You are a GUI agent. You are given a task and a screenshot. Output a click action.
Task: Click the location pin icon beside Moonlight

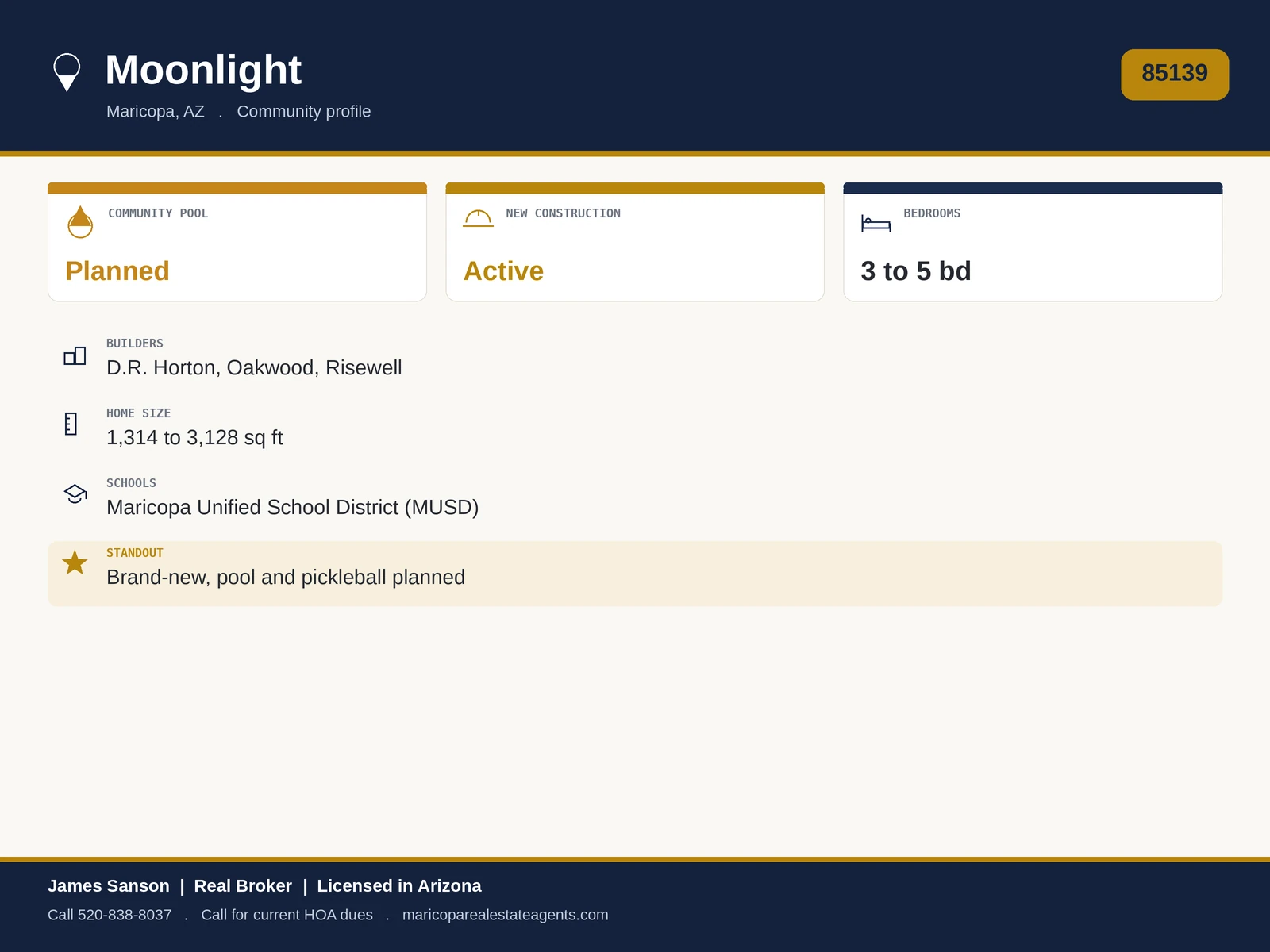(67, 73)
